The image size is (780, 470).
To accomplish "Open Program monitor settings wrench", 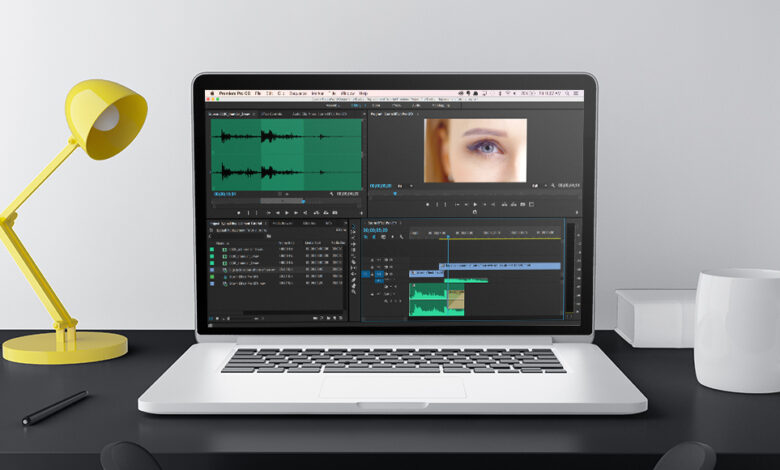I will 553,186.
